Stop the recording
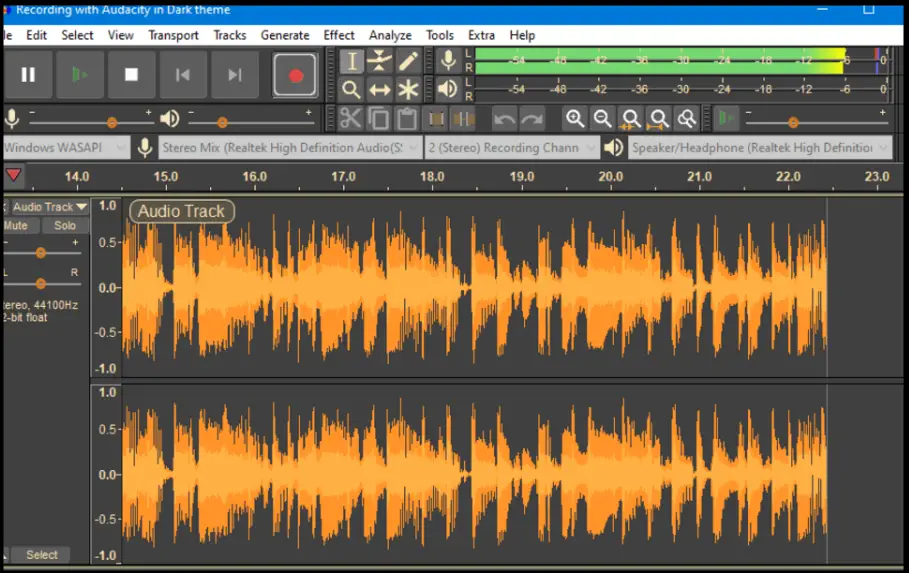The height and width of the screenshot is (573, 909). tap(132, 75)
